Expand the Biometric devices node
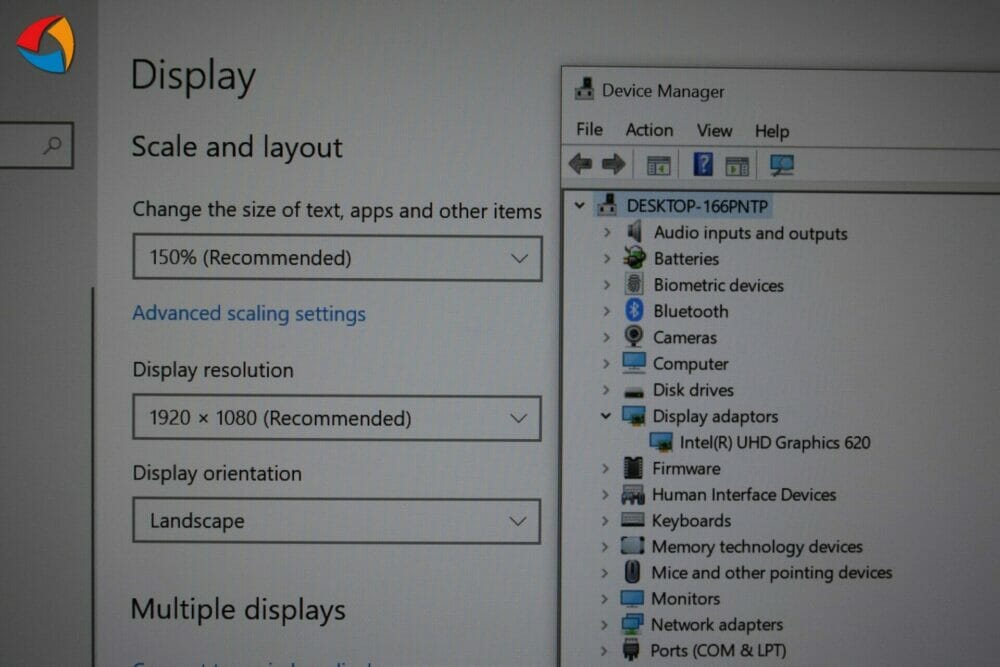The width and height of the screenshot is (1000, 667). pyautogui.click(x=607, y=284)
